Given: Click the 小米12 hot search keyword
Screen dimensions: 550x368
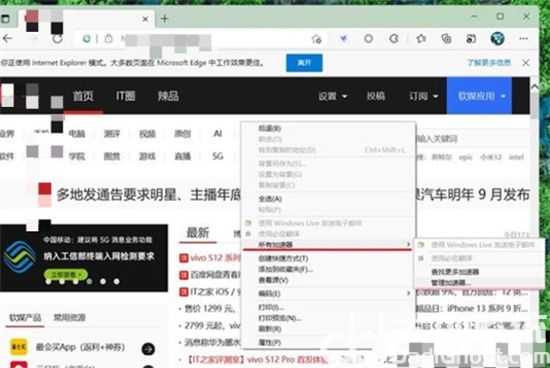Looking at the screenshot, I should click(491, 157).
